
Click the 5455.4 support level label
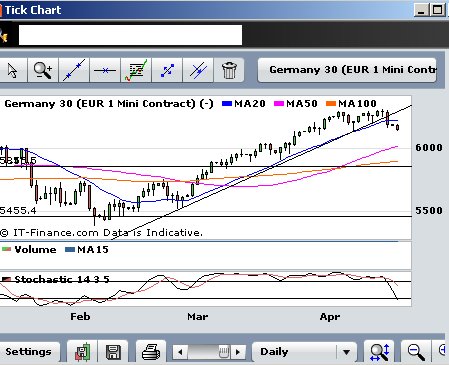(18, 210)
